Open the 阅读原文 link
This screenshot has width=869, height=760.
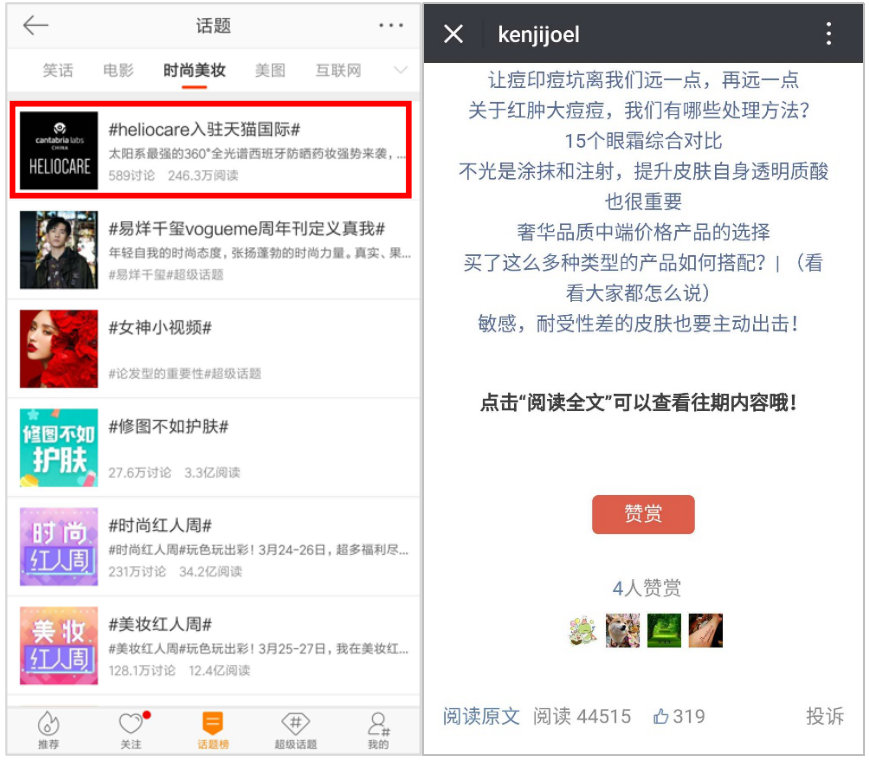(481, 716)
